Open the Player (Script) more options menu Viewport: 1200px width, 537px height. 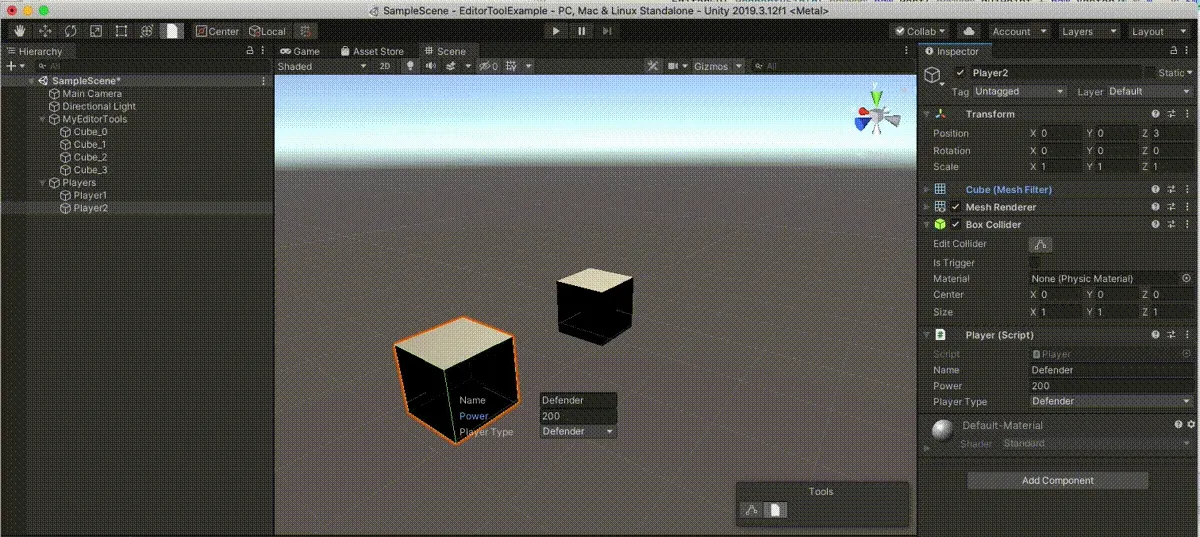1188,335
